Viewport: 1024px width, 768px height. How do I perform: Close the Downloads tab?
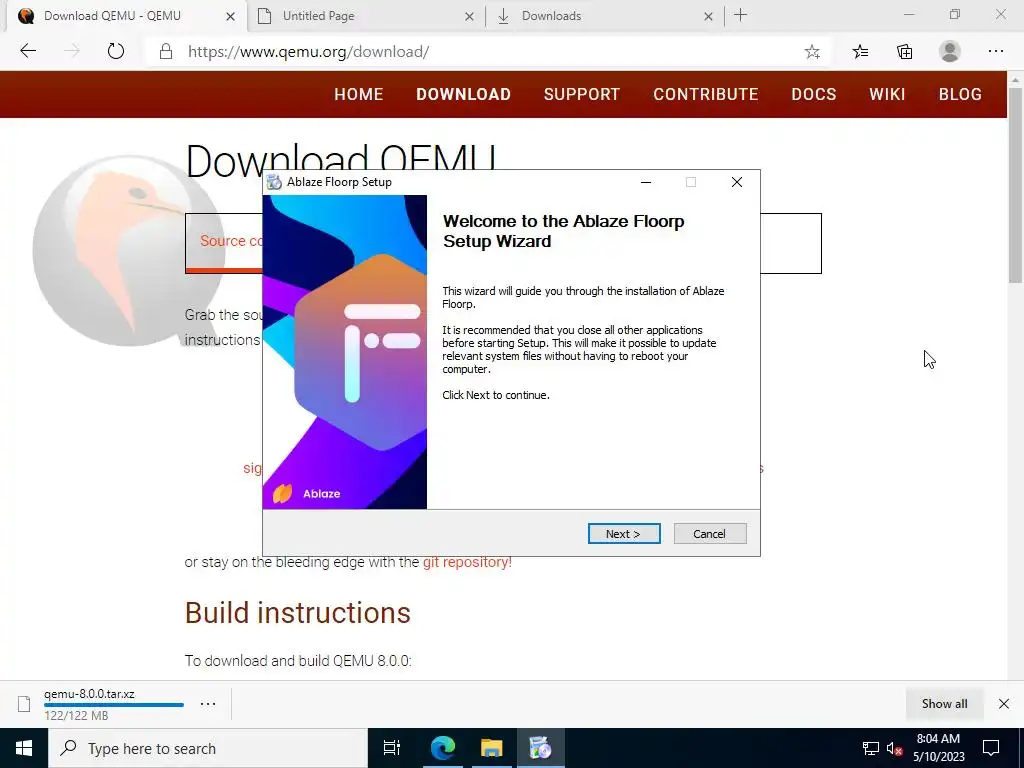(709, 16)
